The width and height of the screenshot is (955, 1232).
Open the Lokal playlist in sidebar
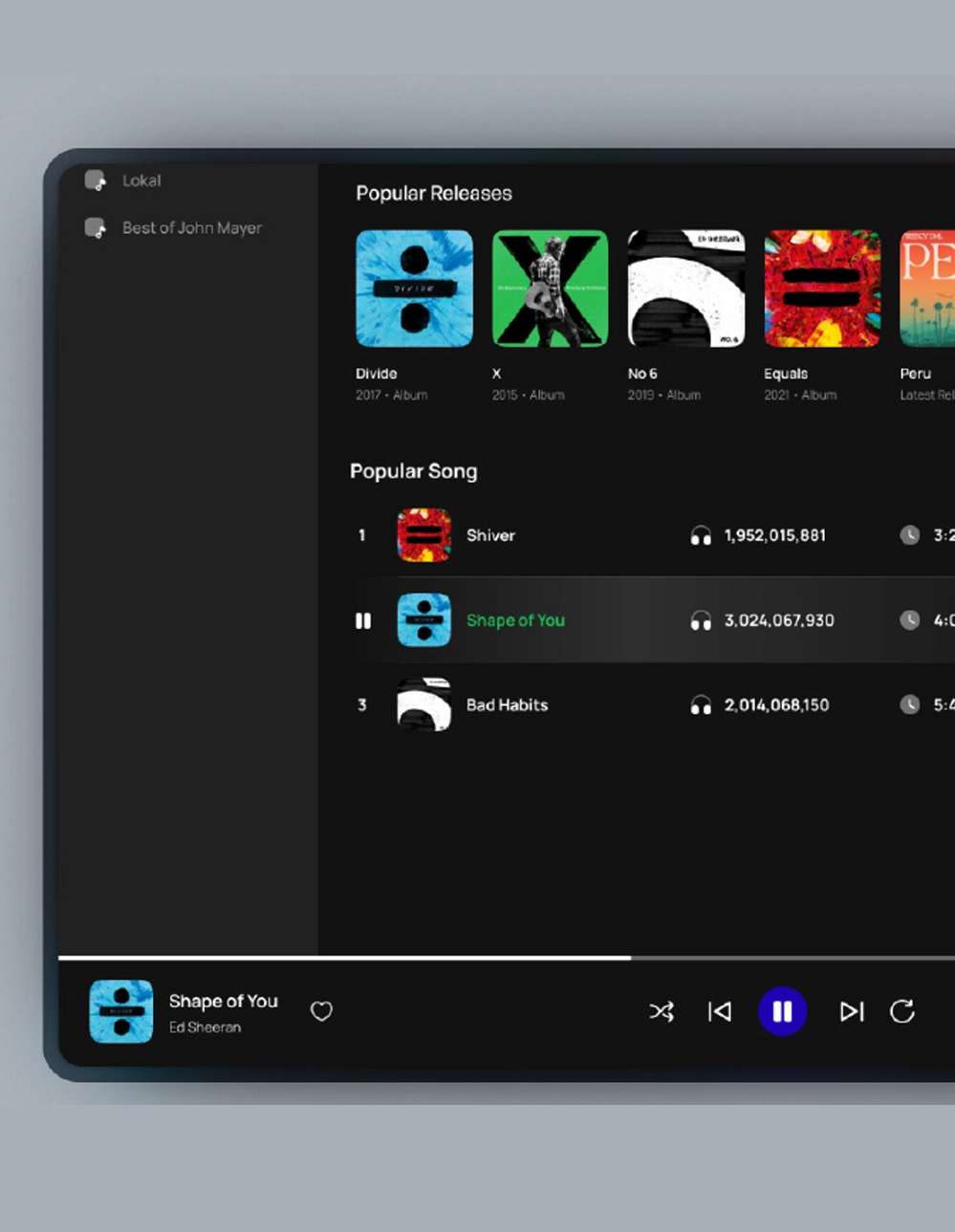[141, 181]
